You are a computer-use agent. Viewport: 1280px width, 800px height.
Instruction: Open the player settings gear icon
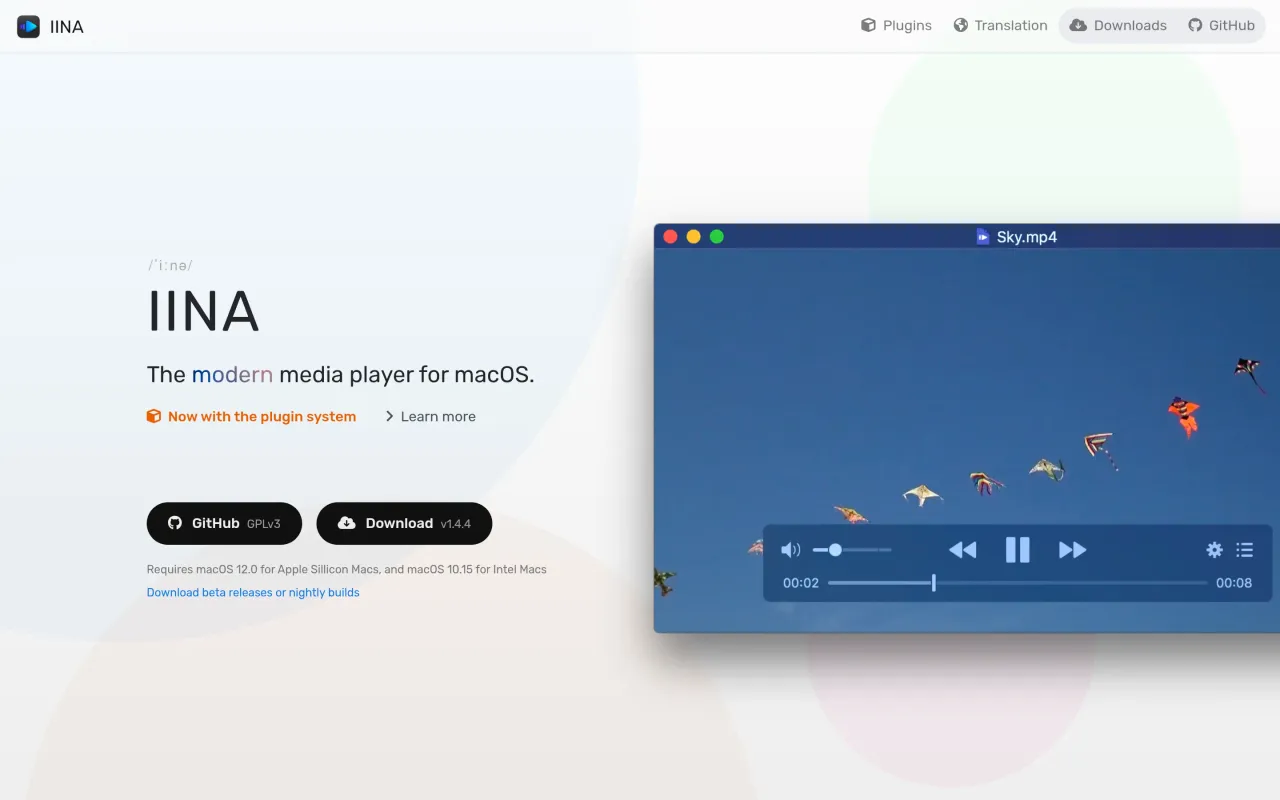(1214, 549)
